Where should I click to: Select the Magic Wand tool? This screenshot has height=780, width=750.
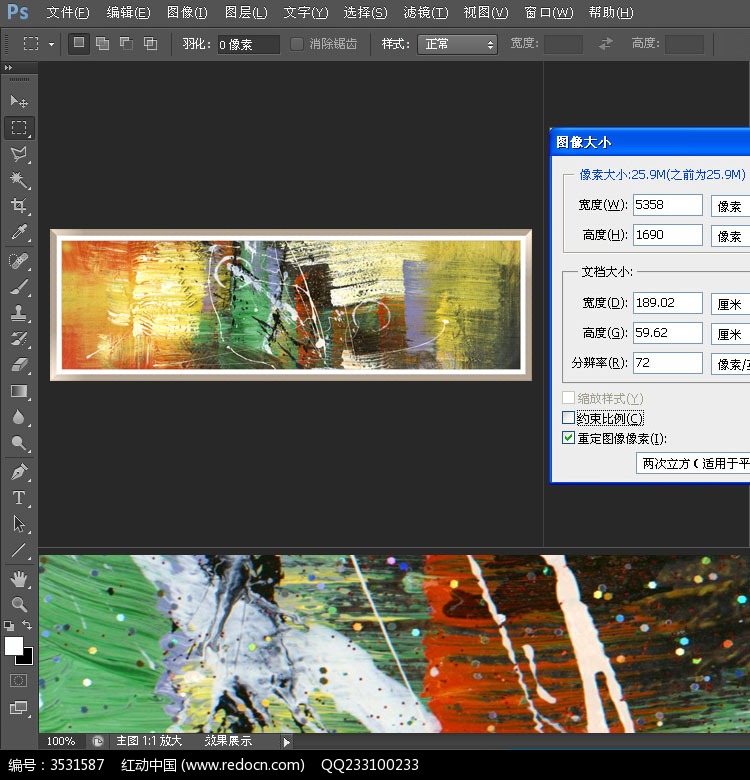[x=19, y=180]
